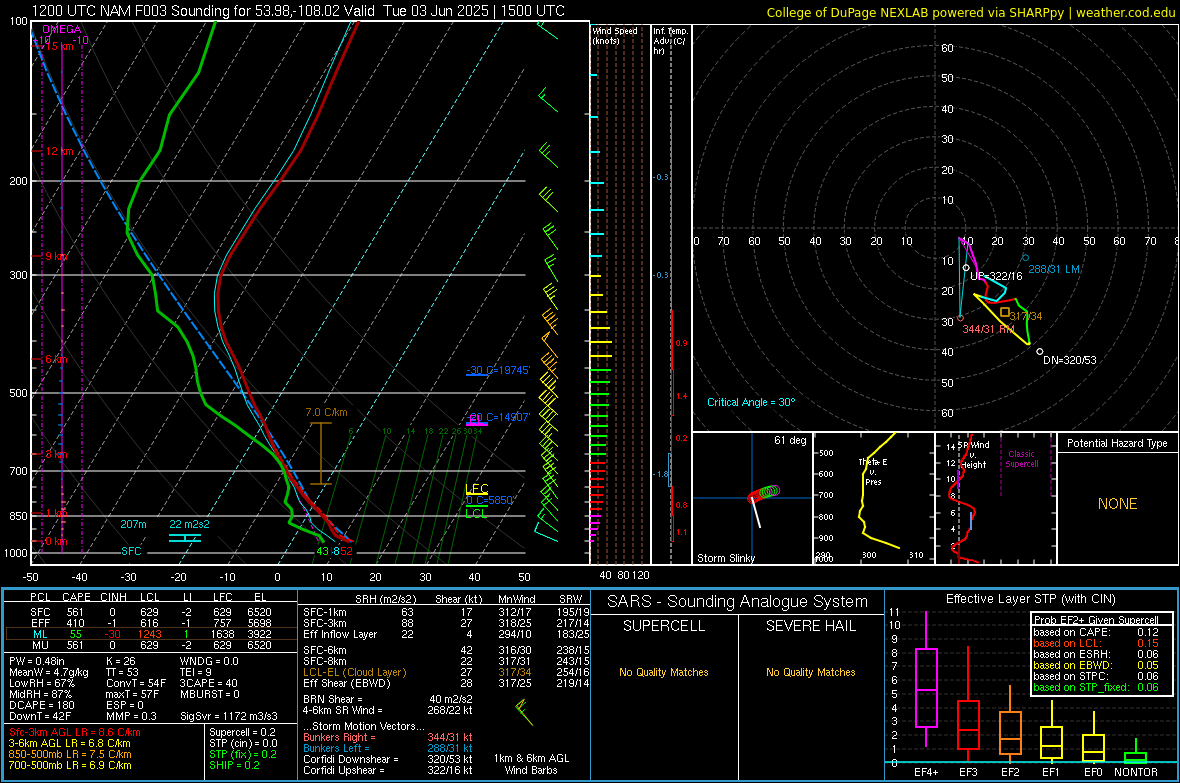Click the 'SUPERCELL' SARS column heading
Viewport: 1180px width, 783px height.
pyautogui.click(x=664, y=626)
